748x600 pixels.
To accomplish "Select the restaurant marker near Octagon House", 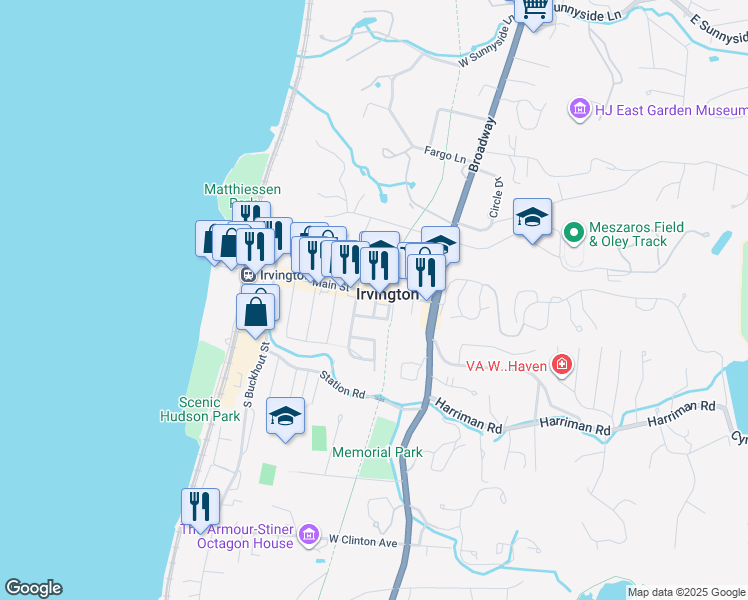I will (200, 509).
